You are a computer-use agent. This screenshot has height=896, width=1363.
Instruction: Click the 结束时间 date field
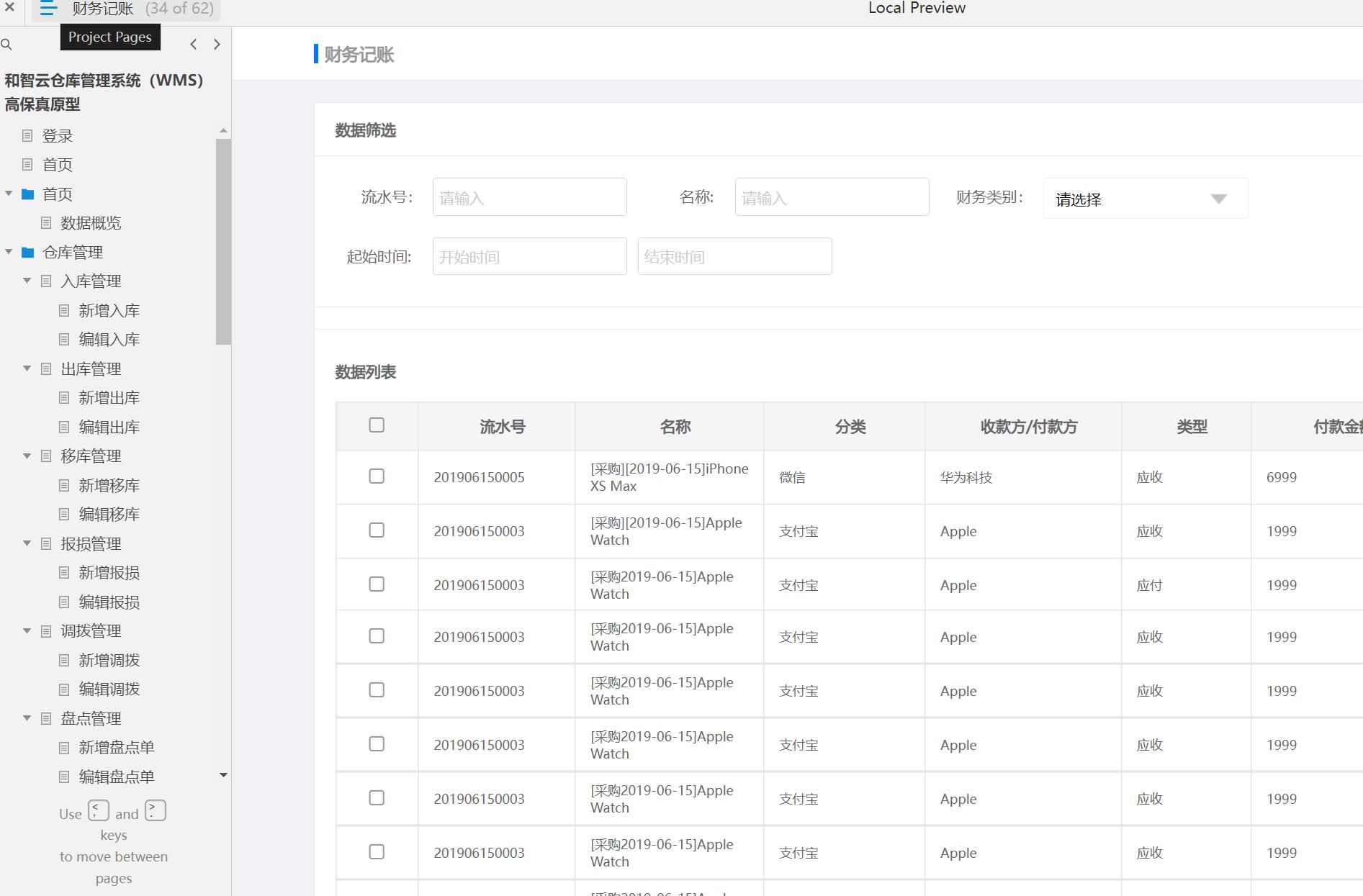pos(734,256)
